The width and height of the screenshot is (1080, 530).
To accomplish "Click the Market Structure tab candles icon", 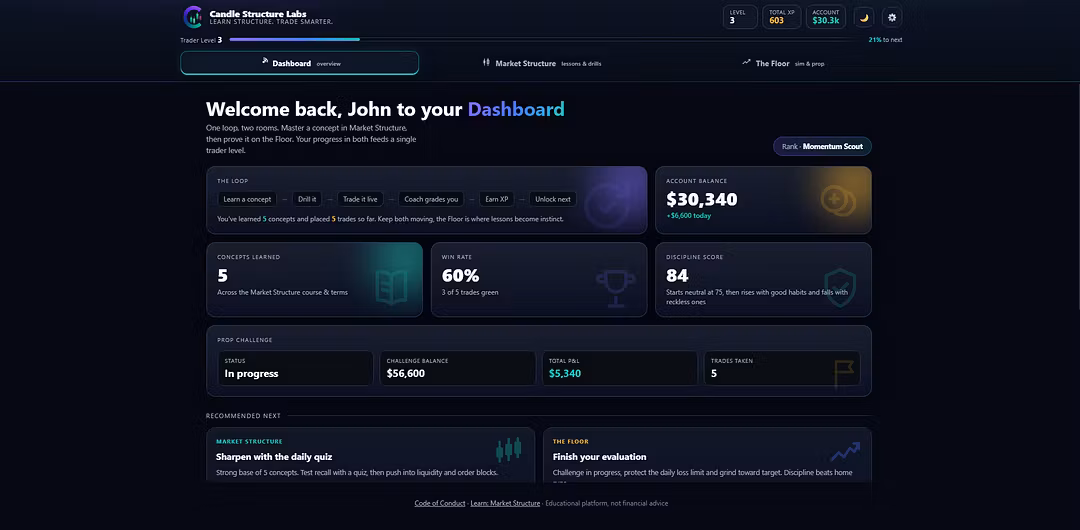I will [x=487, y=63].
